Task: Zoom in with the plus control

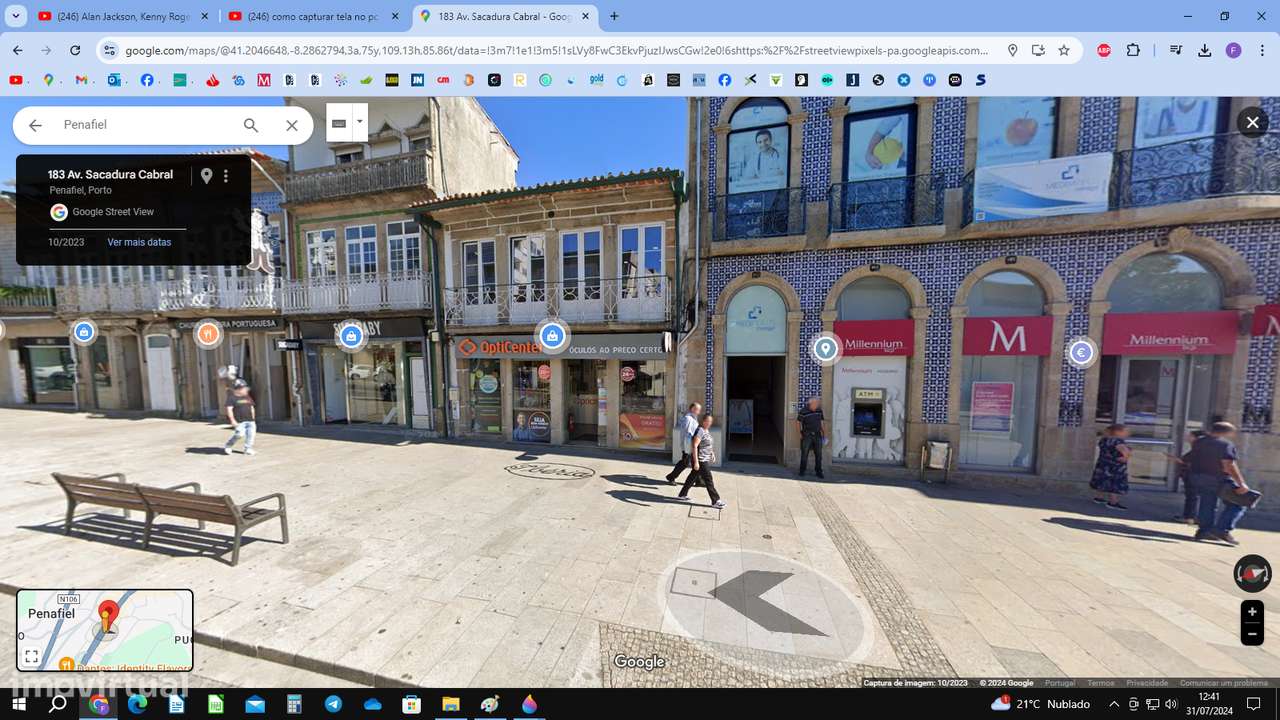Action: [x=1252, y=611]
